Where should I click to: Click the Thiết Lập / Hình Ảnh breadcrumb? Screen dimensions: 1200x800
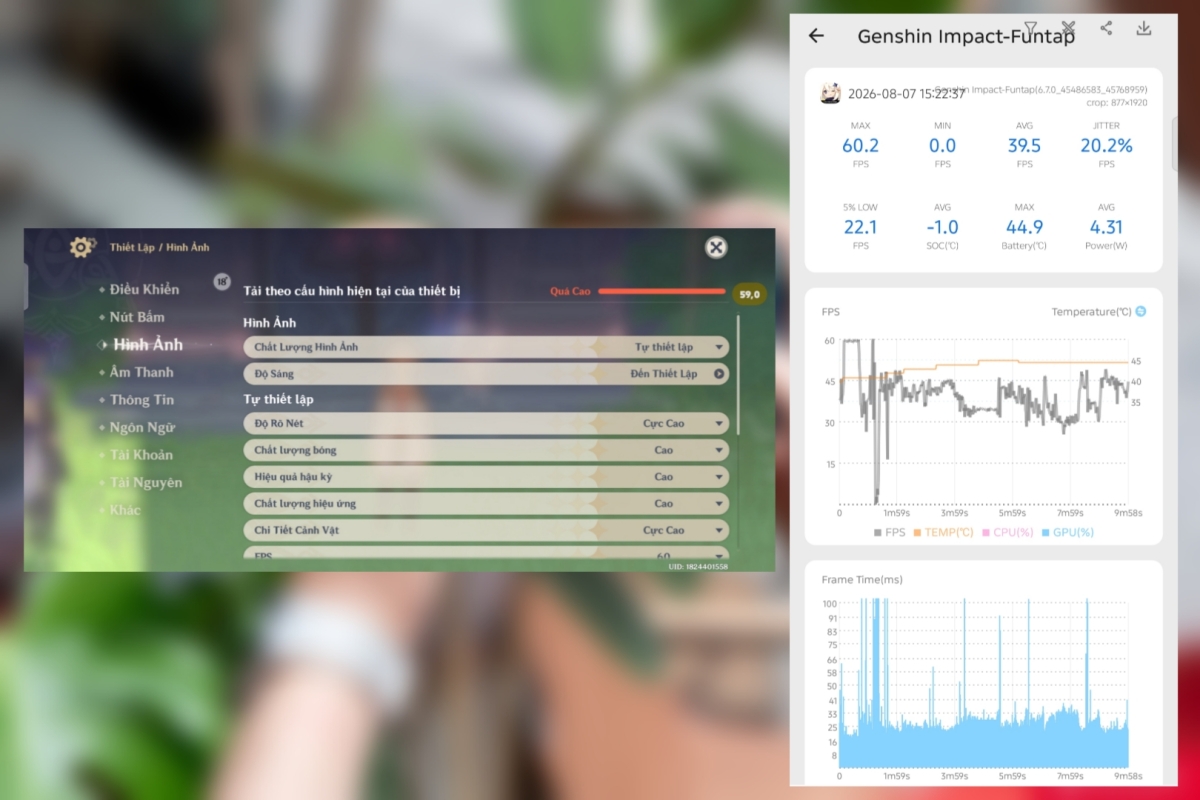point(160,247)
